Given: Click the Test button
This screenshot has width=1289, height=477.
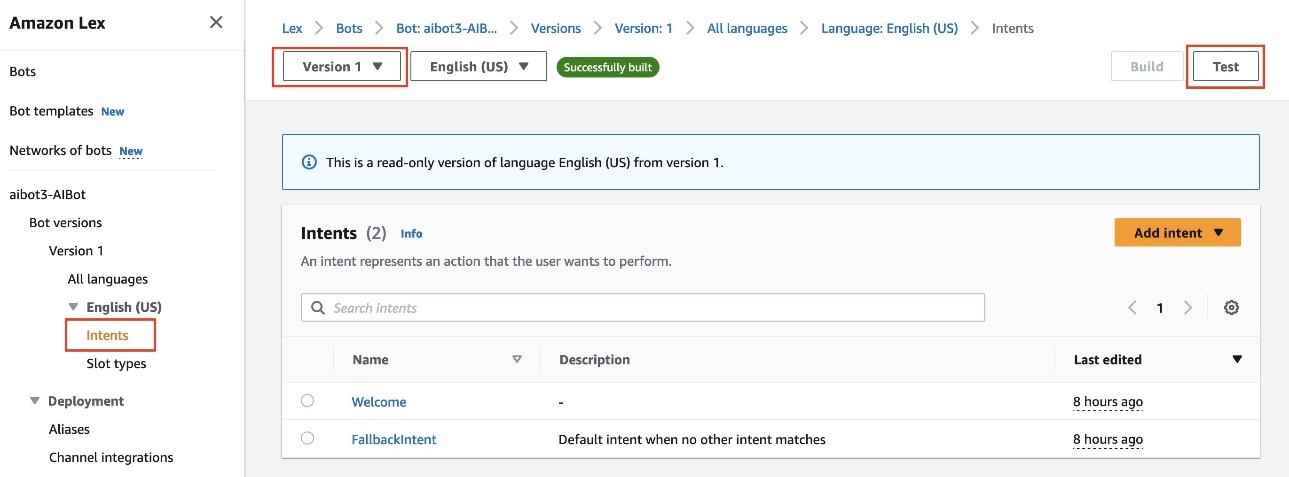Looking at the screenshot, I should 1225,67.
